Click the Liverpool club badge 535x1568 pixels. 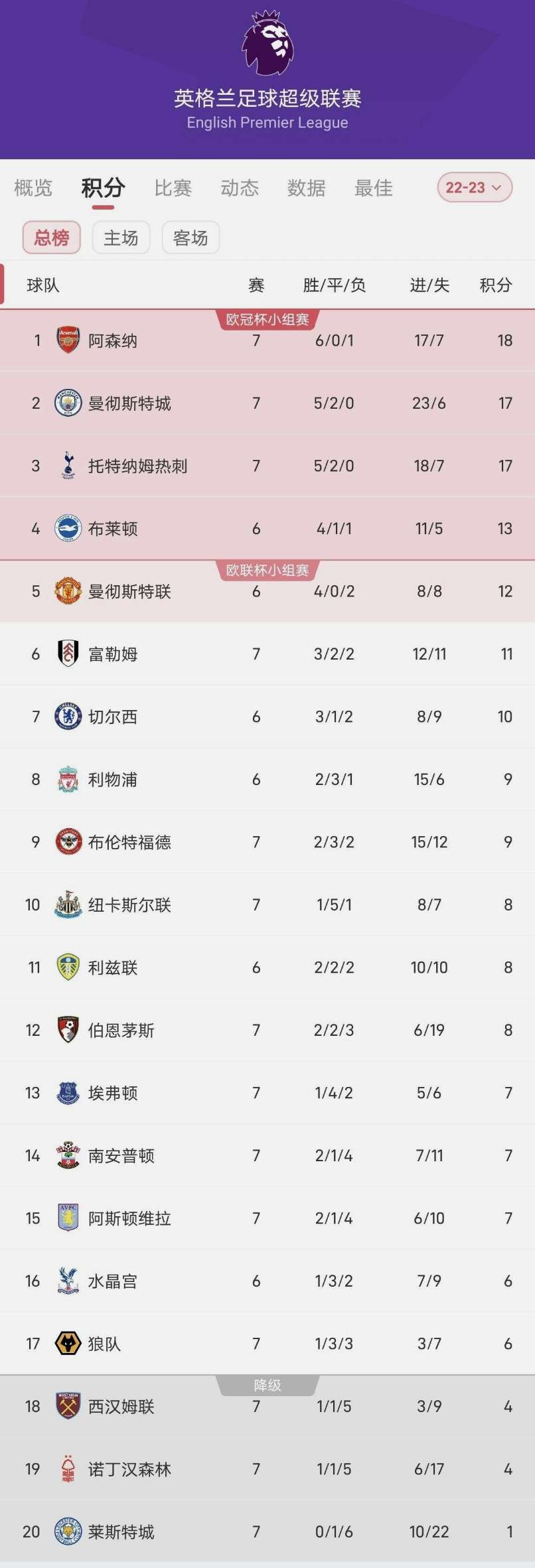click(x=68, y=779)
